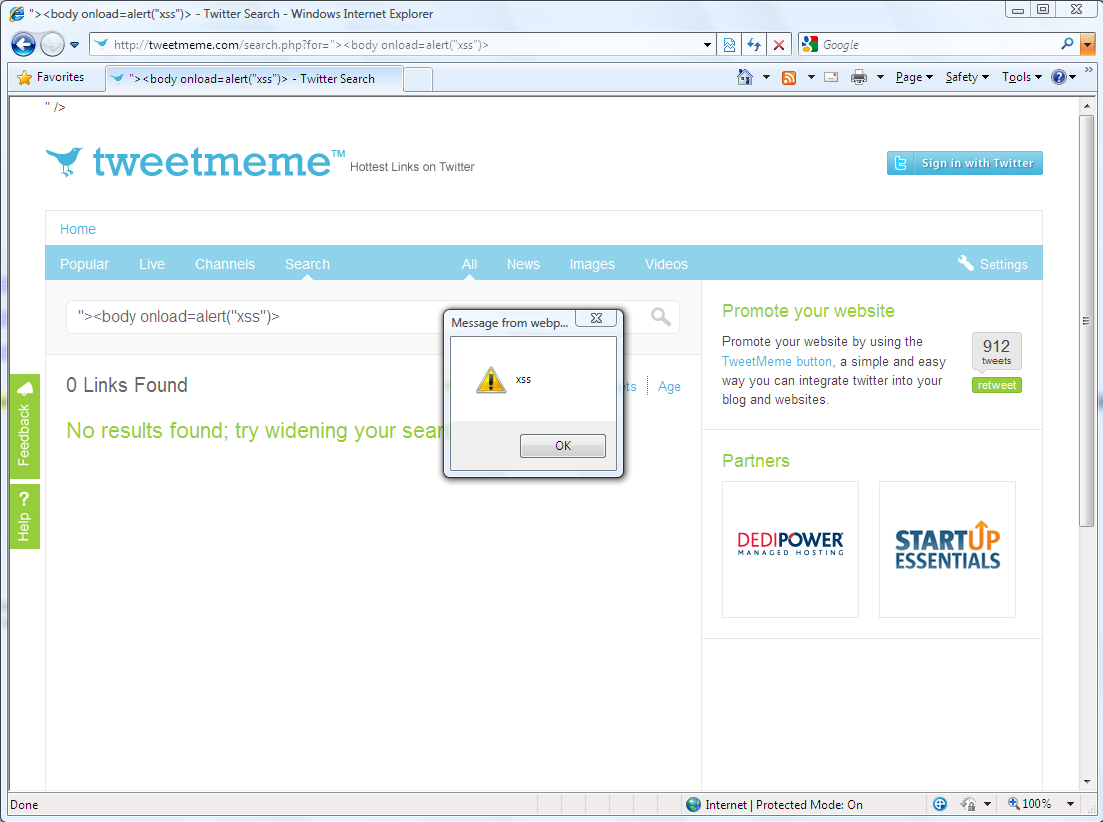Click the Read Mail icon
The height and width of the screenshot is (822, 1103).
tap(831, 77)
